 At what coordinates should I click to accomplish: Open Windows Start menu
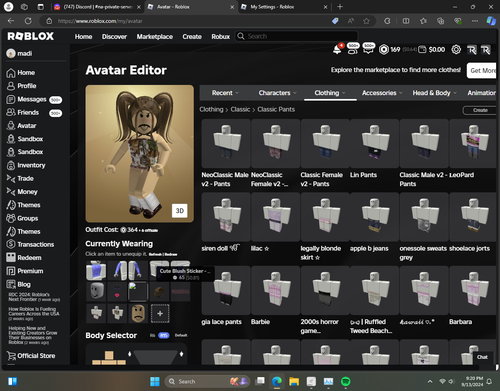coord(155,381)
